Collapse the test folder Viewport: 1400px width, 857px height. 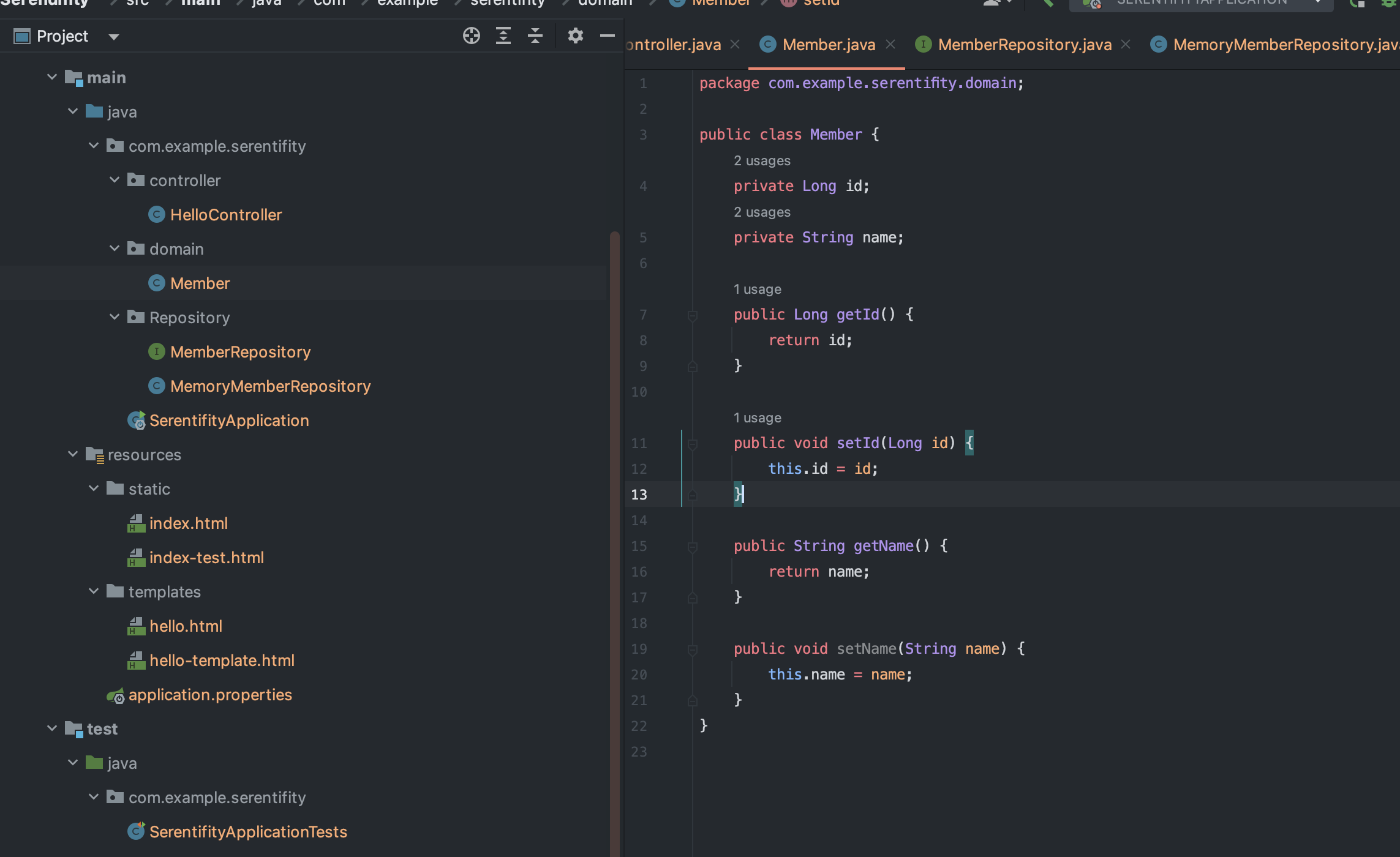tap(52, 728)
